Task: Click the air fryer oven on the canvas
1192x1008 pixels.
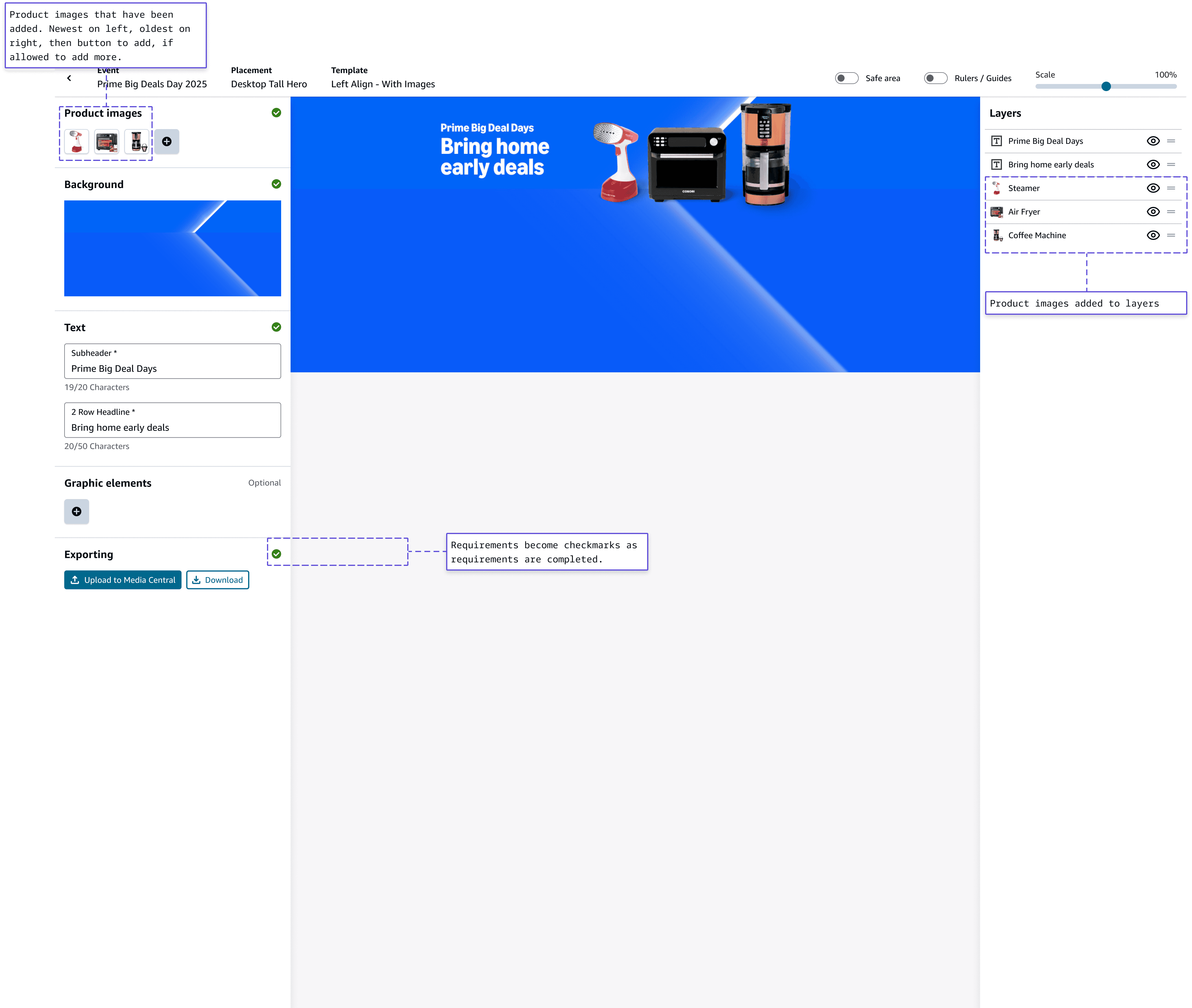Action: point(687,164)
